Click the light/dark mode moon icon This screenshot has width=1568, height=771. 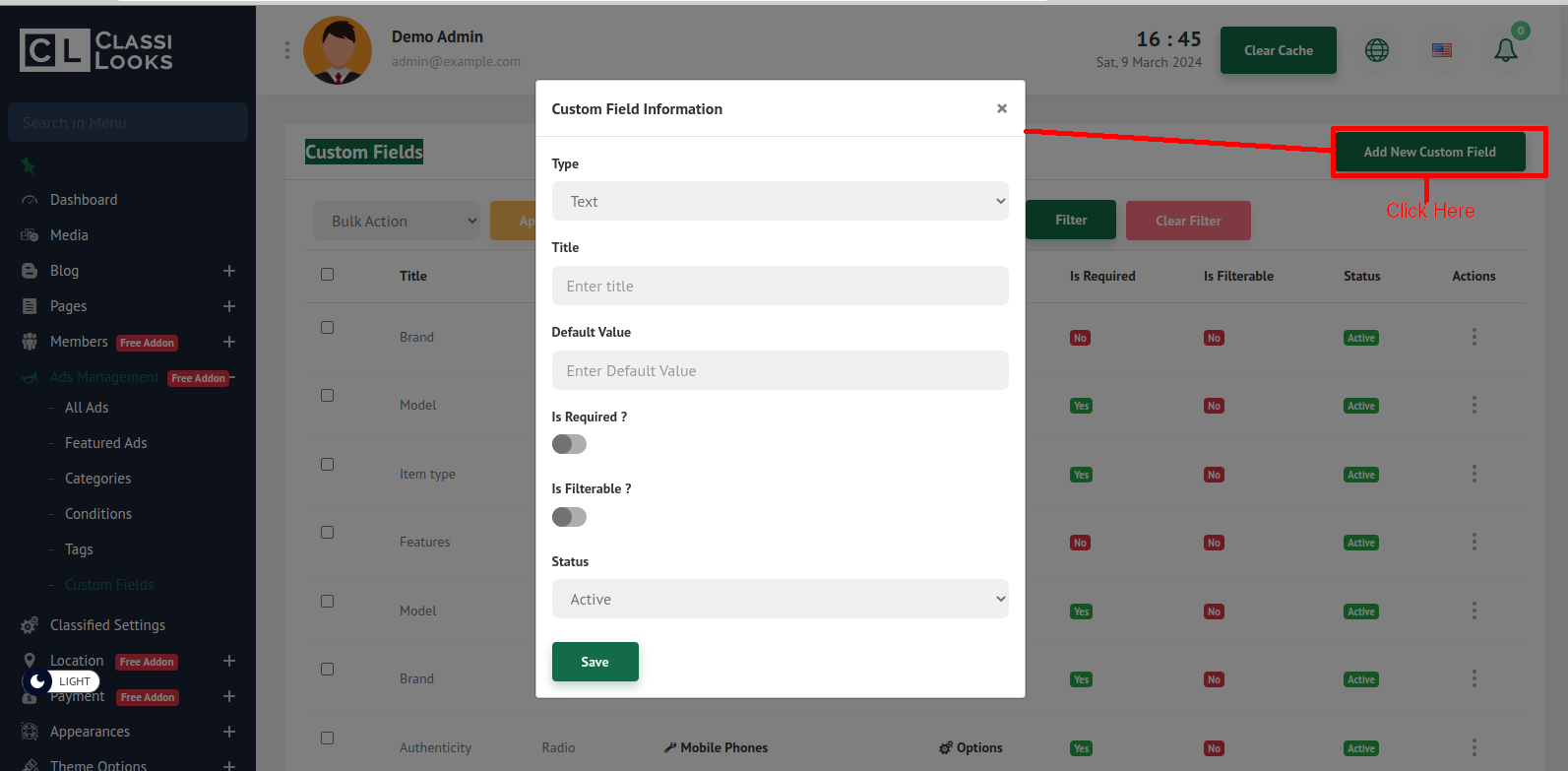[37, 681]
